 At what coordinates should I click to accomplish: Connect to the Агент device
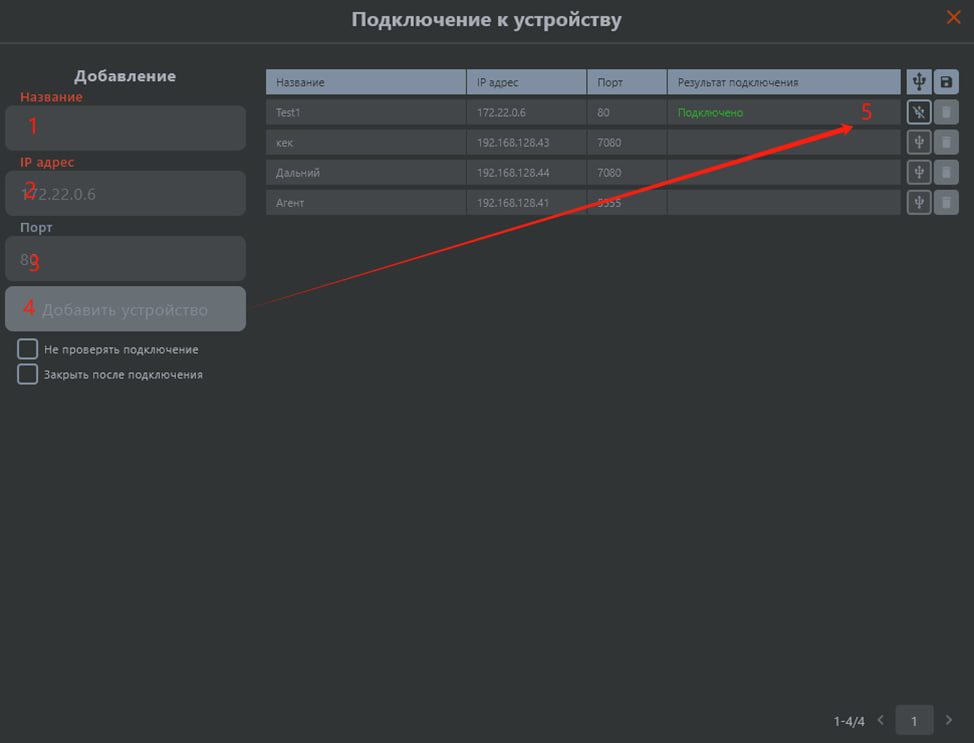click(918, 202)
